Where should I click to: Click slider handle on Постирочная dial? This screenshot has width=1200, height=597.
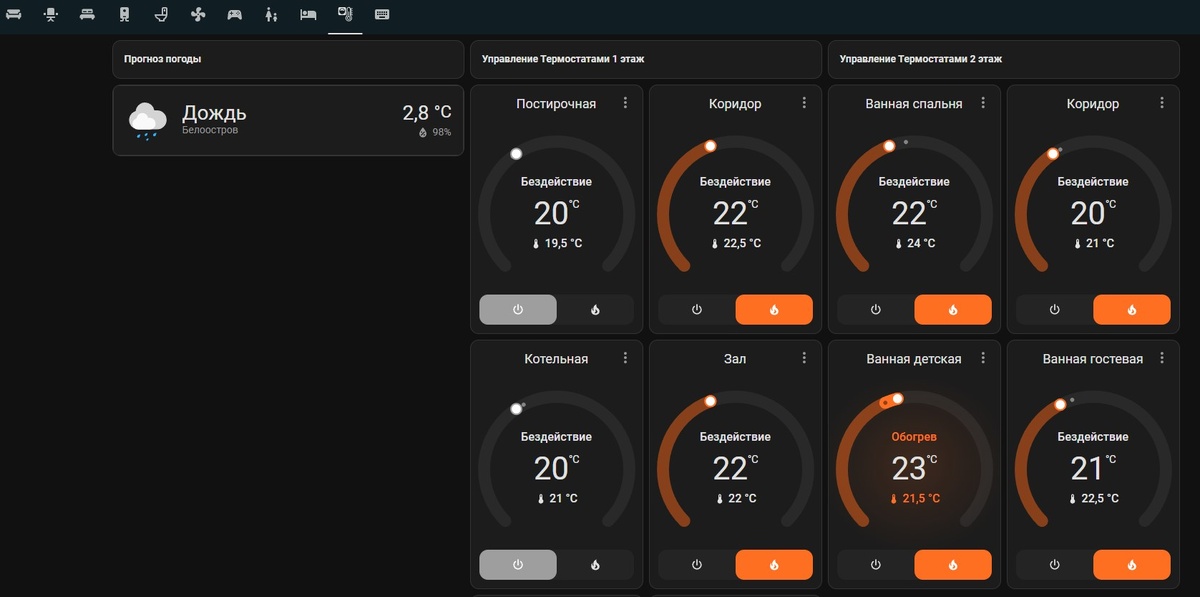tap(516, 154)
